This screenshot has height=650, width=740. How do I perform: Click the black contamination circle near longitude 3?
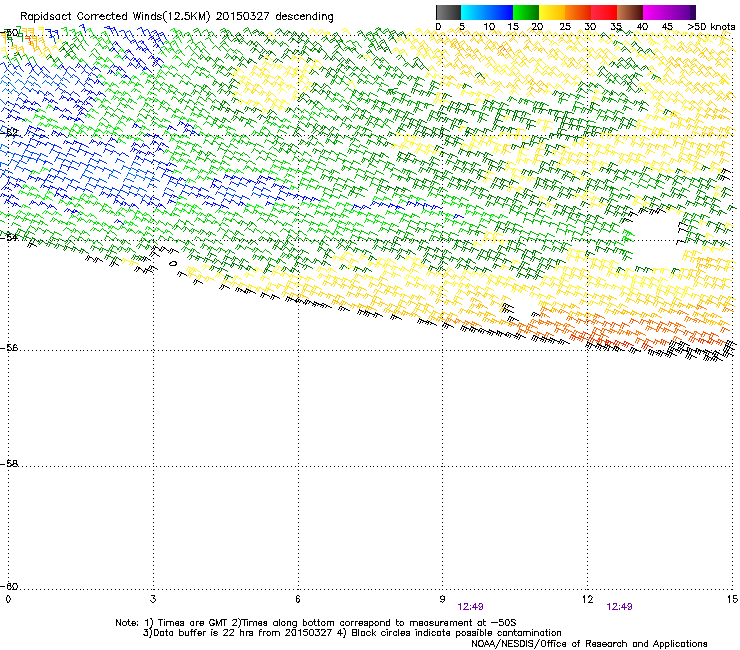click(173, 263)
